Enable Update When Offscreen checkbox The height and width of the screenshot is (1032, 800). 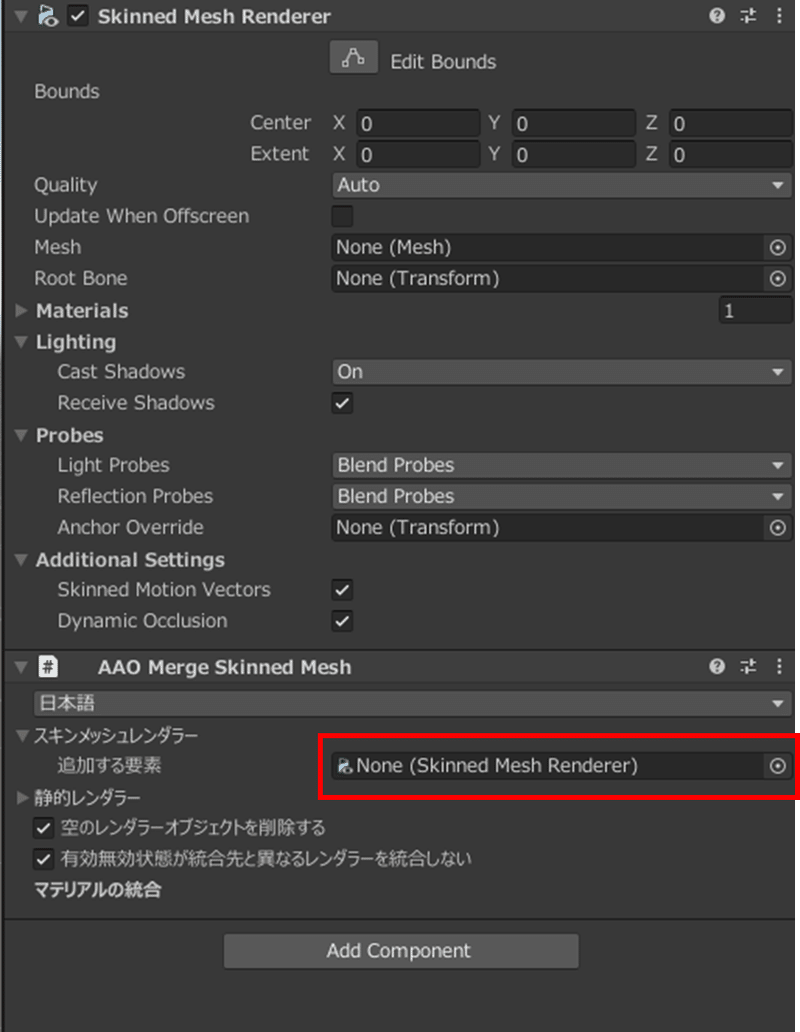342,216
